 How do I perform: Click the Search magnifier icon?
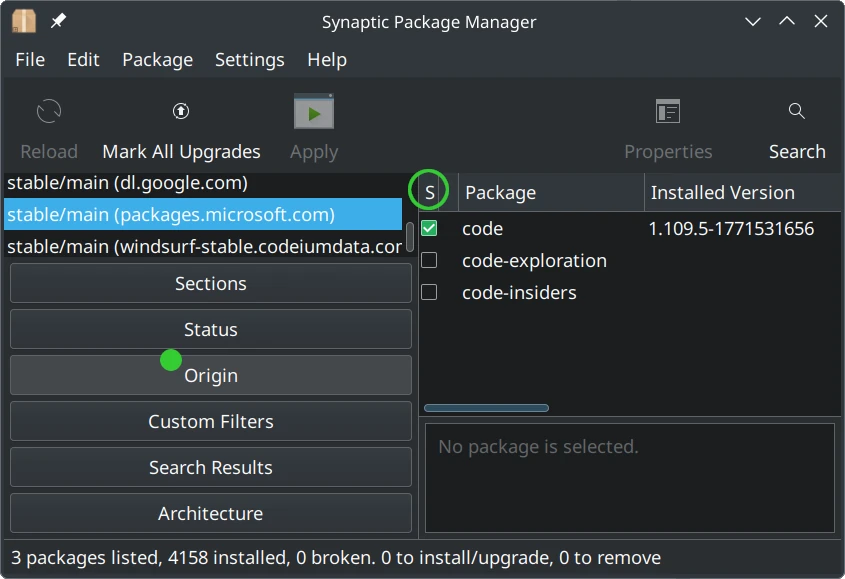(x=797, y=112)
